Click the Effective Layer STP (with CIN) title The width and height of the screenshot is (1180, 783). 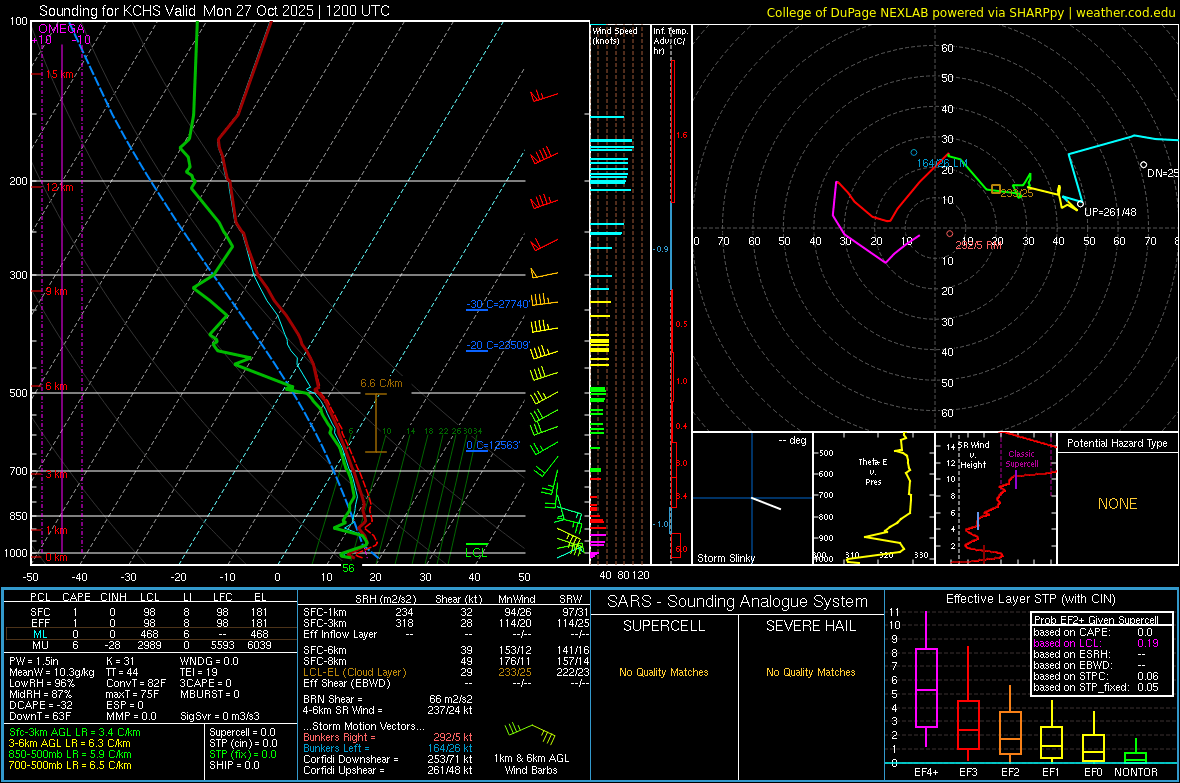click(1030, 599)
